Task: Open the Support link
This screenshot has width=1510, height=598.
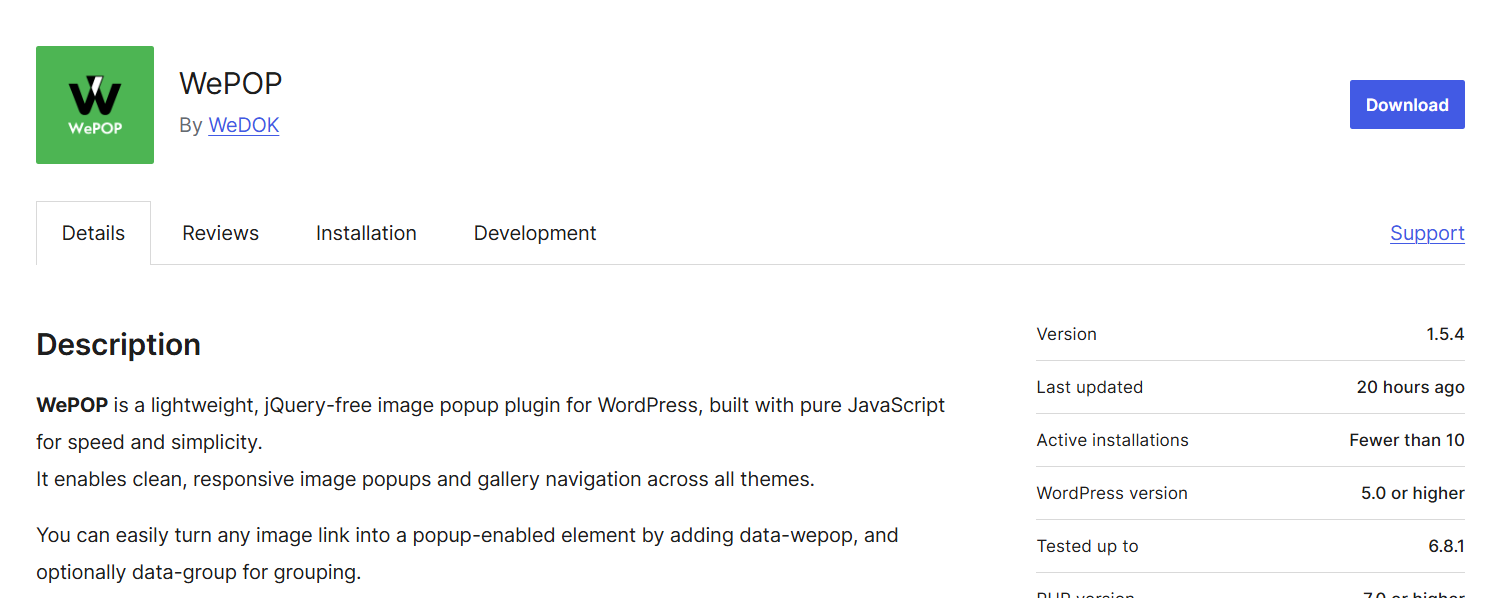Action: 1426,233
